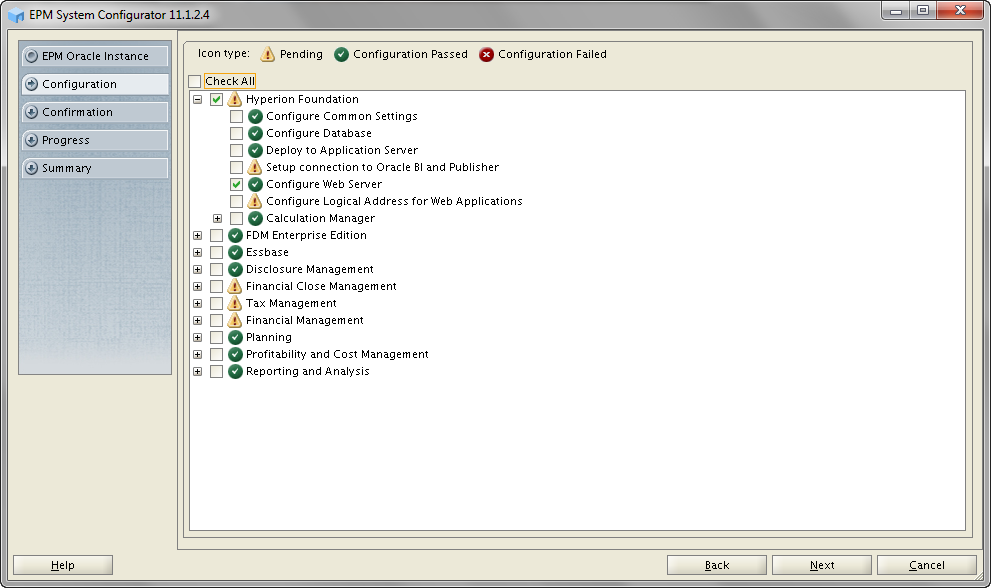
Task: Click the Reporting and Analysis status icon
Action: pos(235,372)
